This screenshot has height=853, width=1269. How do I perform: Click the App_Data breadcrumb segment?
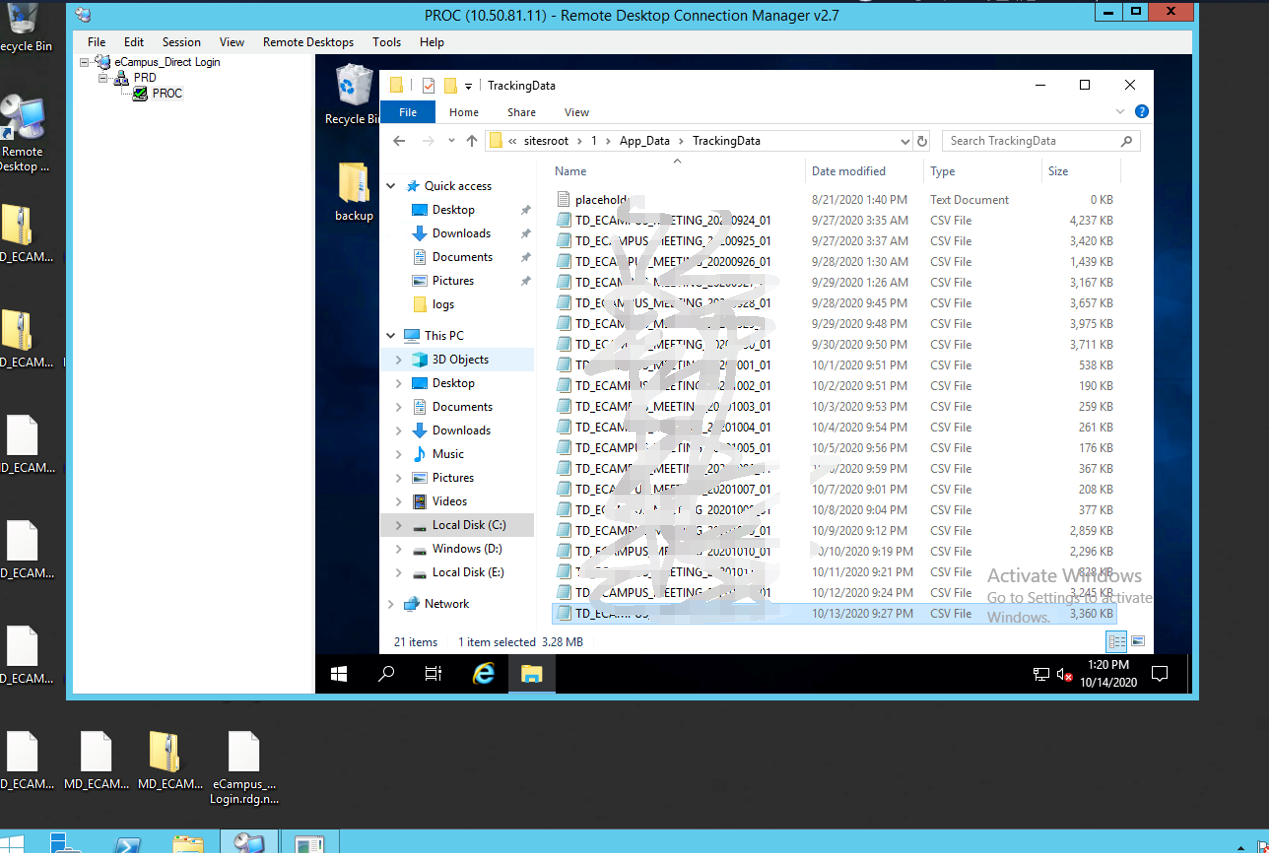click(x=645, y=141)
